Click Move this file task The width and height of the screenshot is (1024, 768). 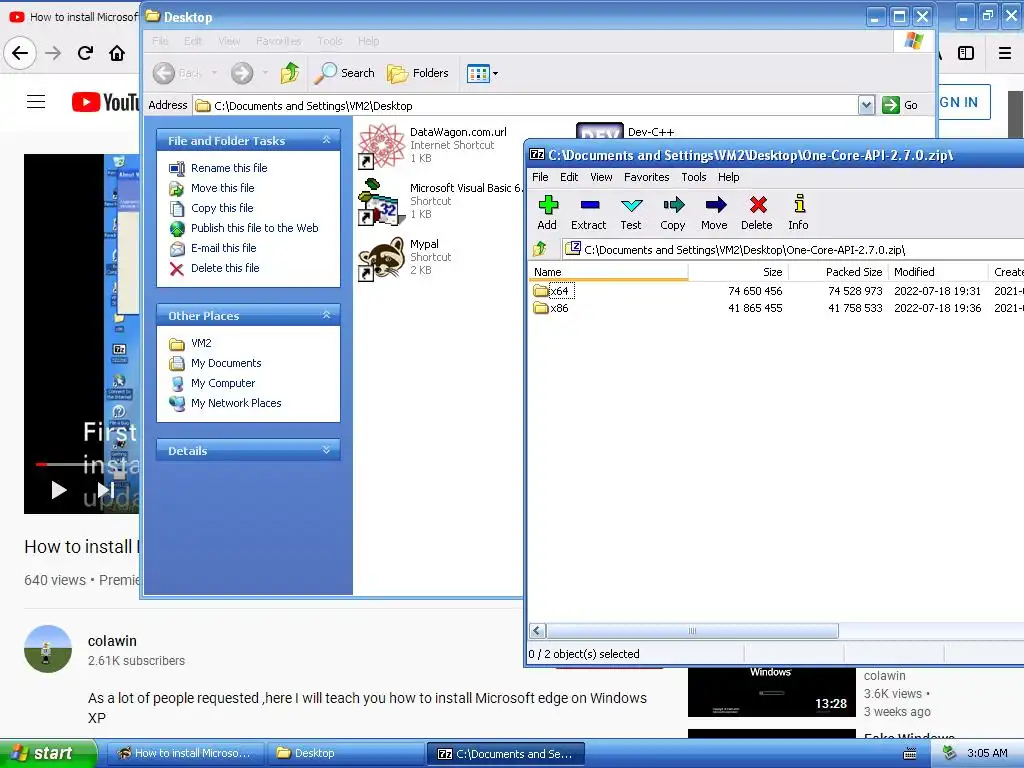tap(212, 188)
